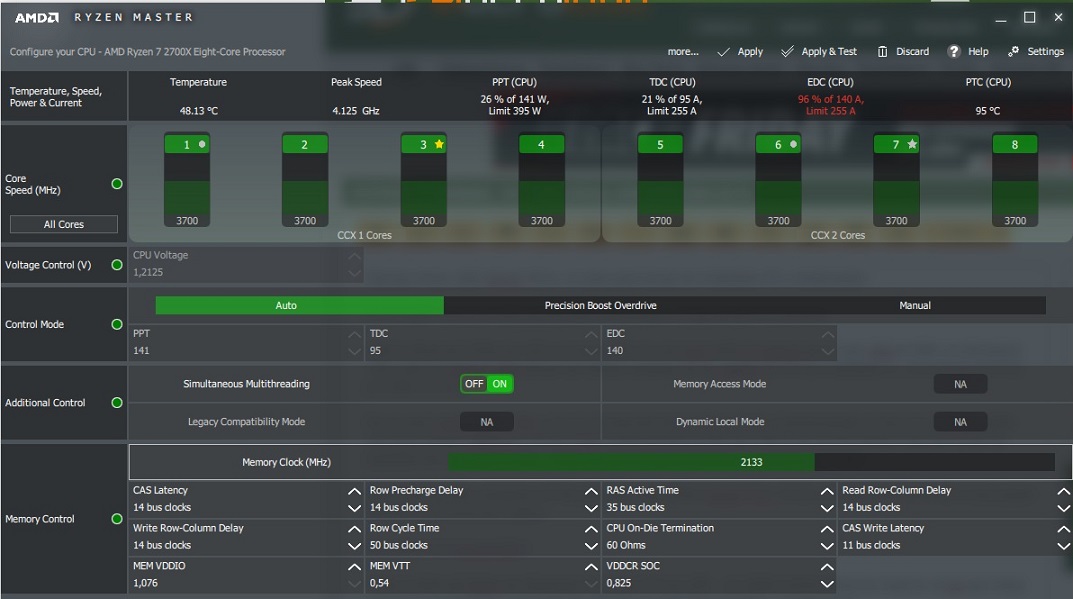
Task: Decrease CPU On-Die Termination down arrow
Action: (827, 546)
